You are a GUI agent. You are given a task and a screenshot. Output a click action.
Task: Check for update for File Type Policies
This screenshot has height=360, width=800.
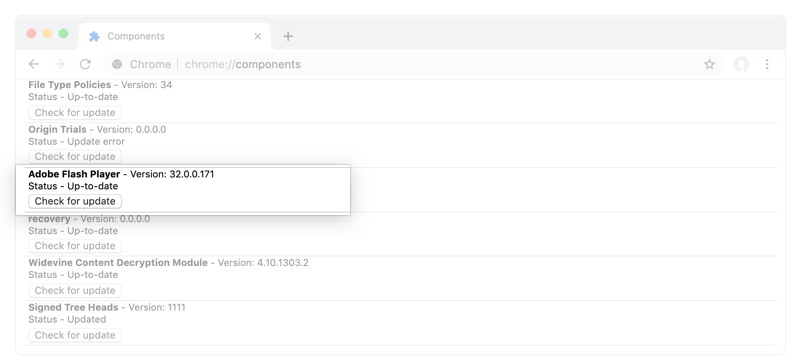point(75,112)
